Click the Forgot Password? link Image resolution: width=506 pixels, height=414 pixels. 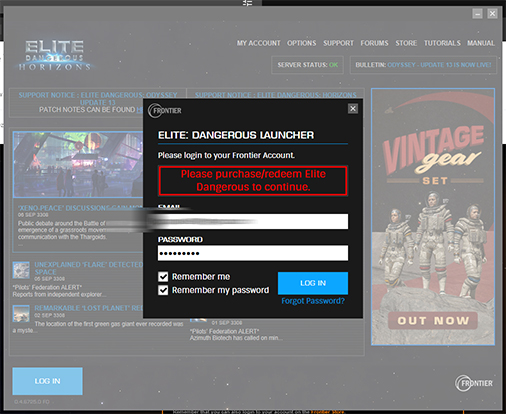click(313, 301)
